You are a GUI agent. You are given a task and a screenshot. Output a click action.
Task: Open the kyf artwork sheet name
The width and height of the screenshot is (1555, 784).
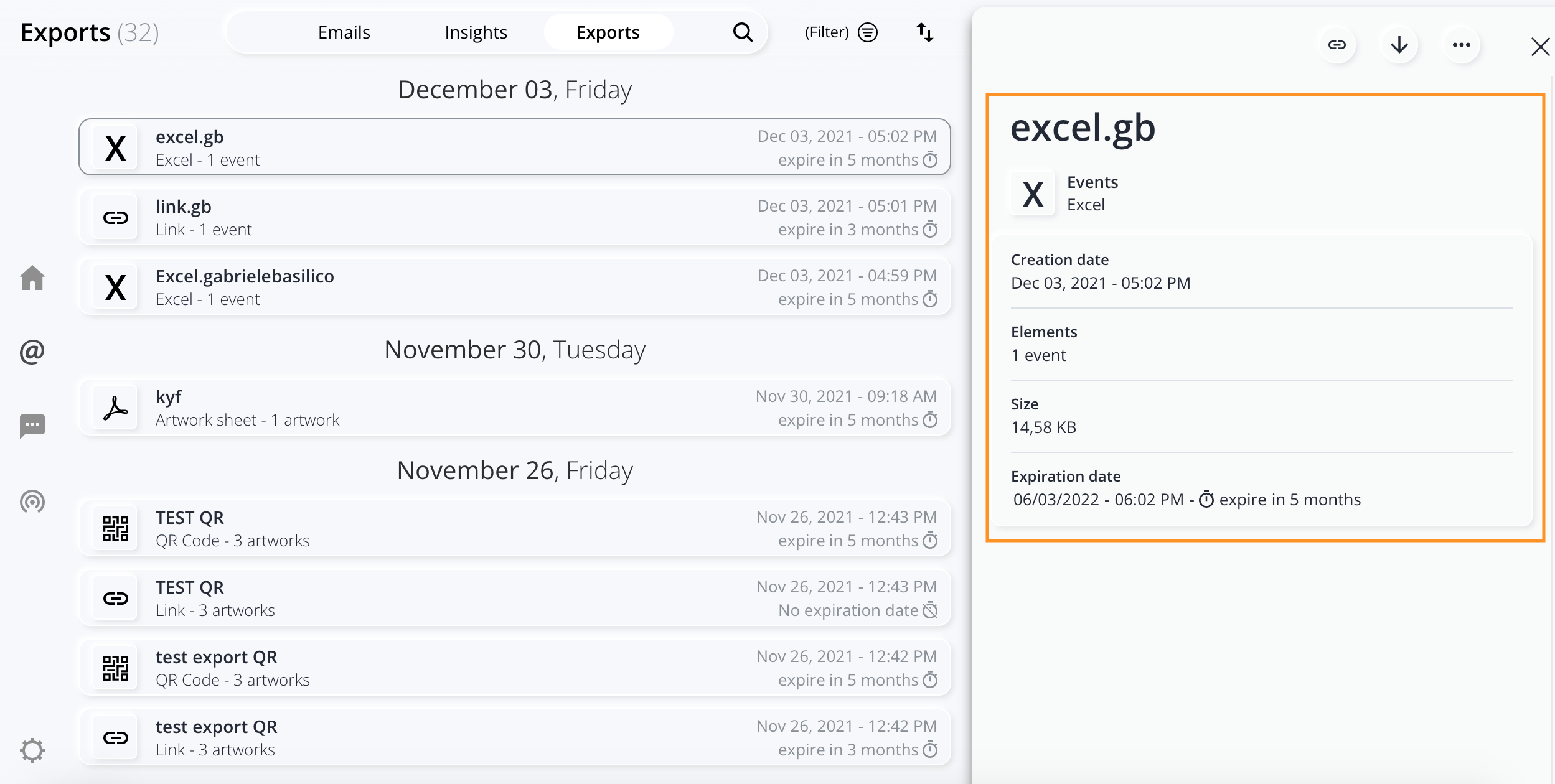[x=169, y=397]
